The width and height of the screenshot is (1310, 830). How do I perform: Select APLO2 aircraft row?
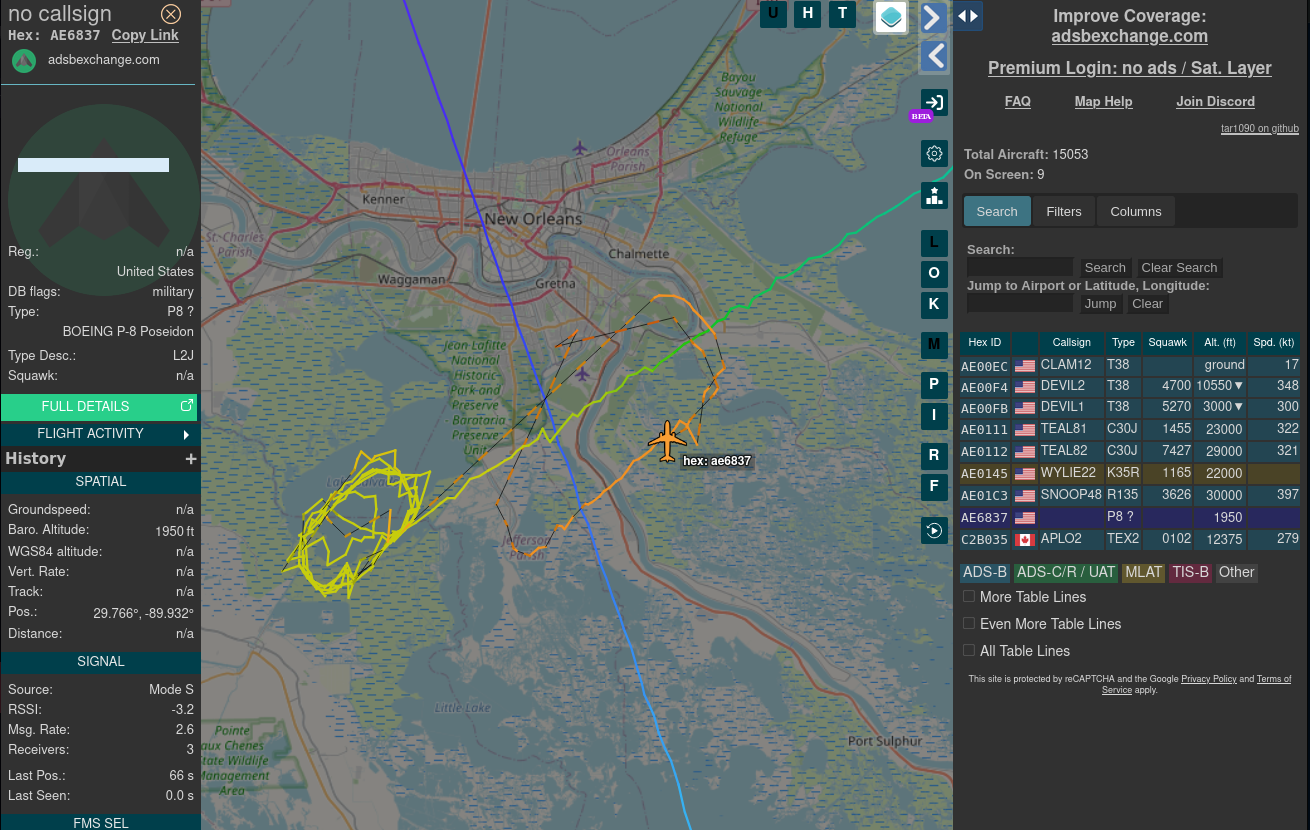point(1130,540)
